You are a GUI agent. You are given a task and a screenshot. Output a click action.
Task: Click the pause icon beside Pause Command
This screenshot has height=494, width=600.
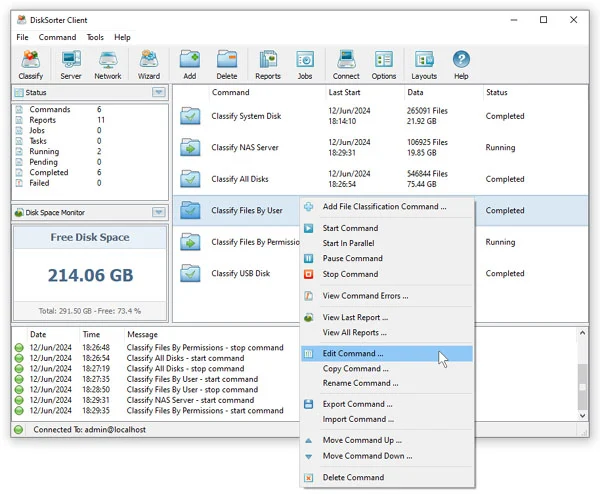(308, 259)
